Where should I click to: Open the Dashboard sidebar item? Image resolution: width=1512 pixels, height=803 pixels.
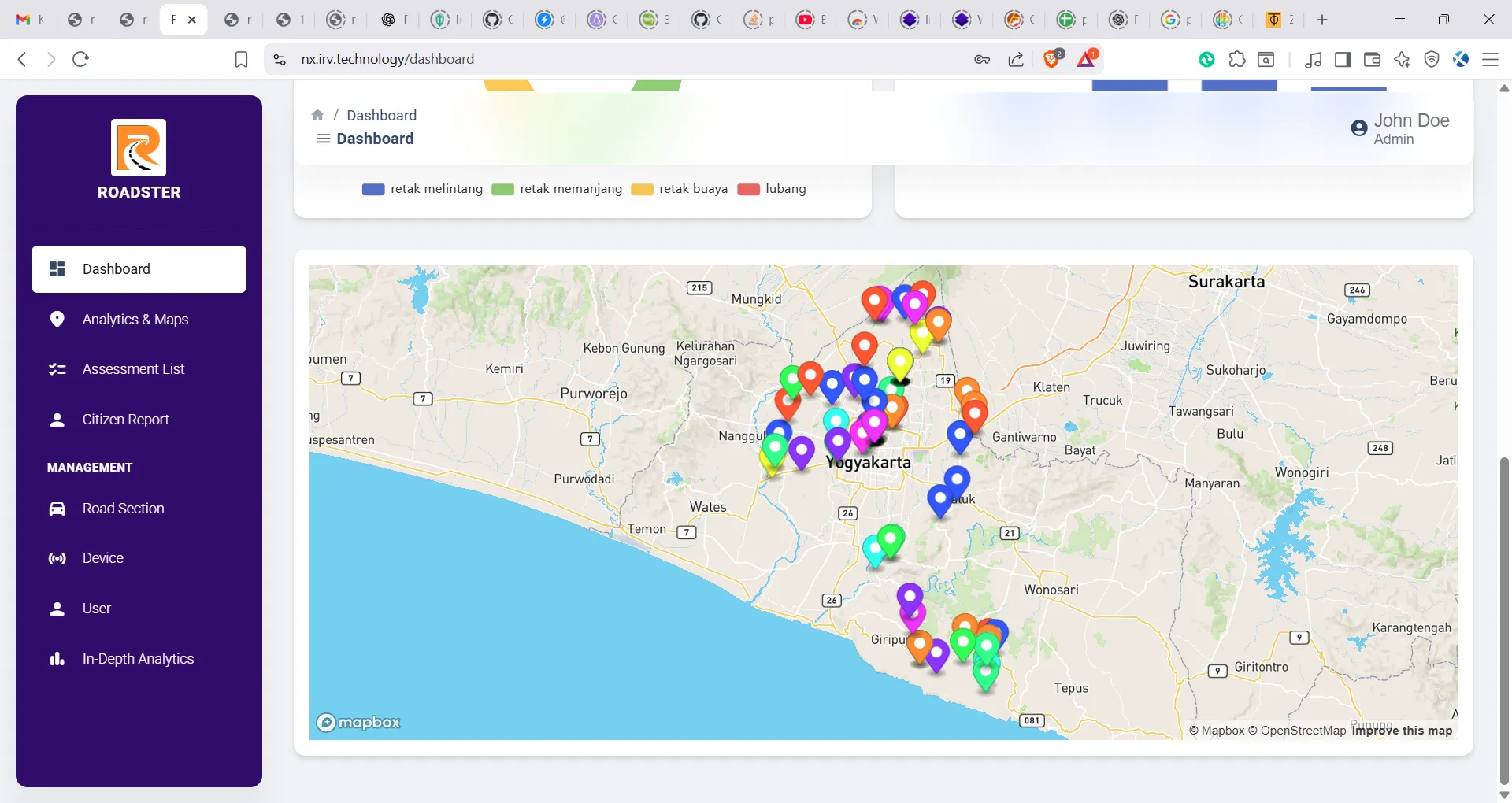(x=139, y=269)
